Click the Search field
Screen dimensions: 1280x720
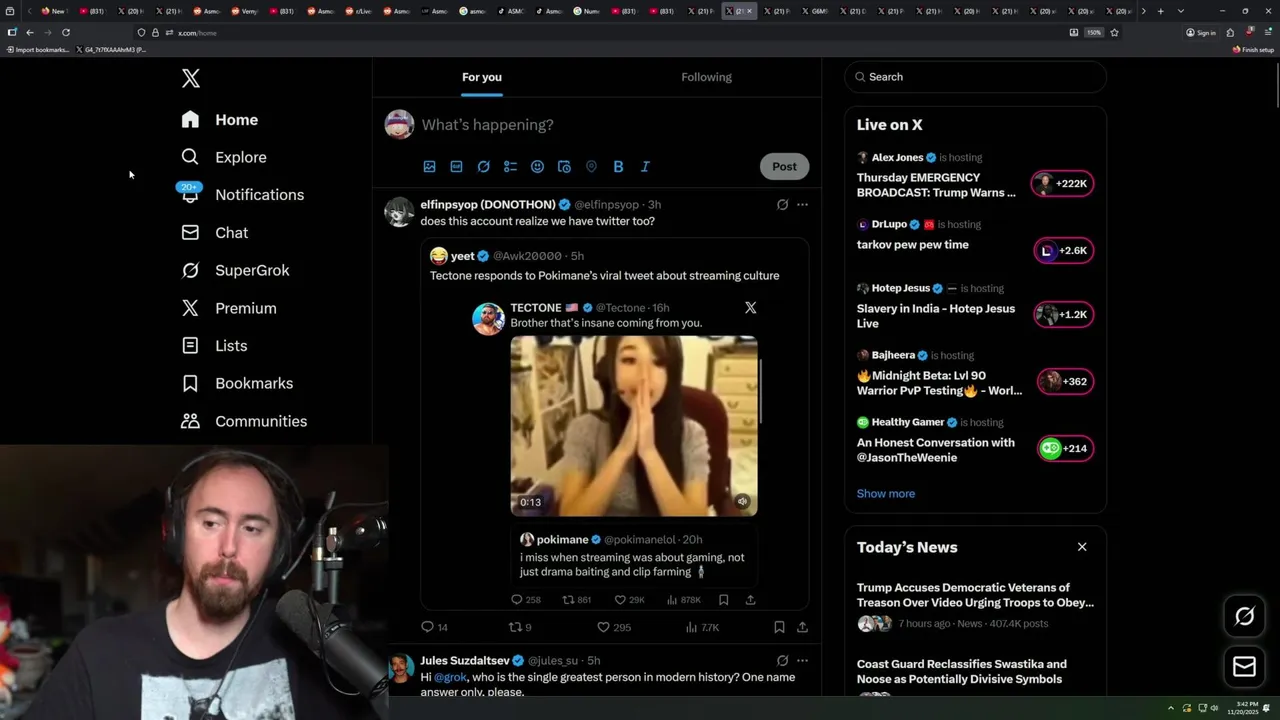point(975,77)
